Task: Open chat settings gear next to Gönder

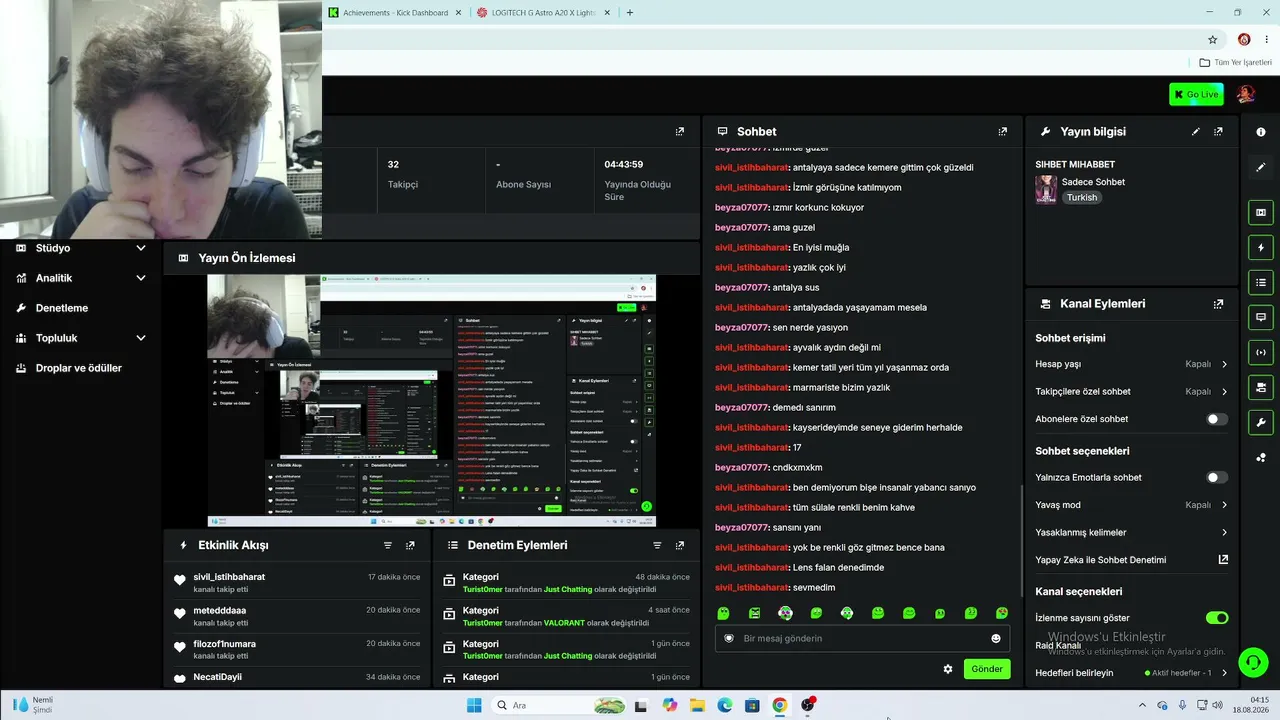Action: click(x=948, y=669)
